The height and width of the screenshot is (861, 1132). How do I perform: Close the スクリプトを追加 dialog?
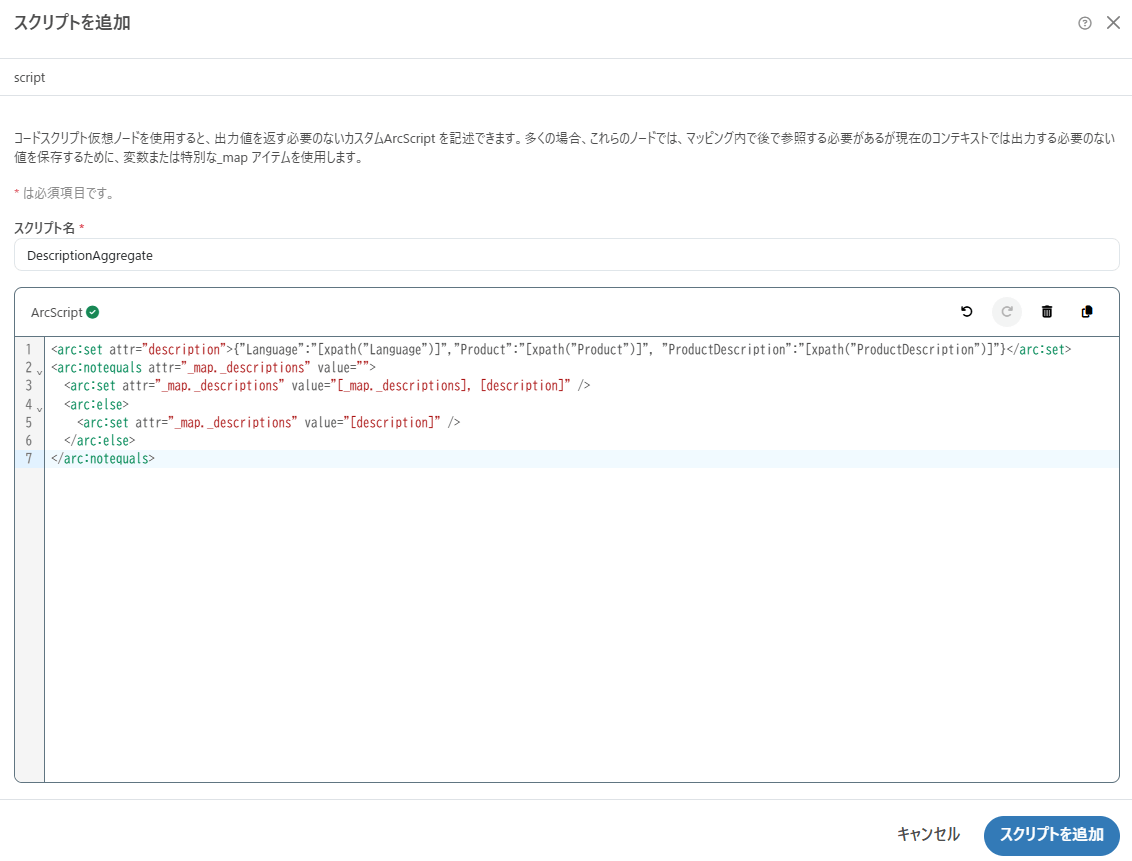[1113, 23]
